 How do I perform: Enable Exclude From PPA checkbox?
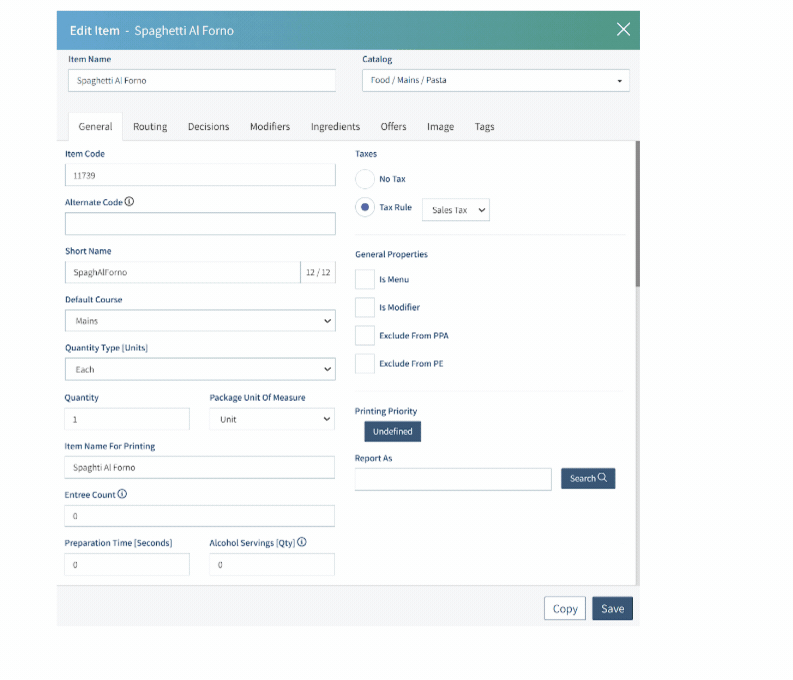click(365, 335)
